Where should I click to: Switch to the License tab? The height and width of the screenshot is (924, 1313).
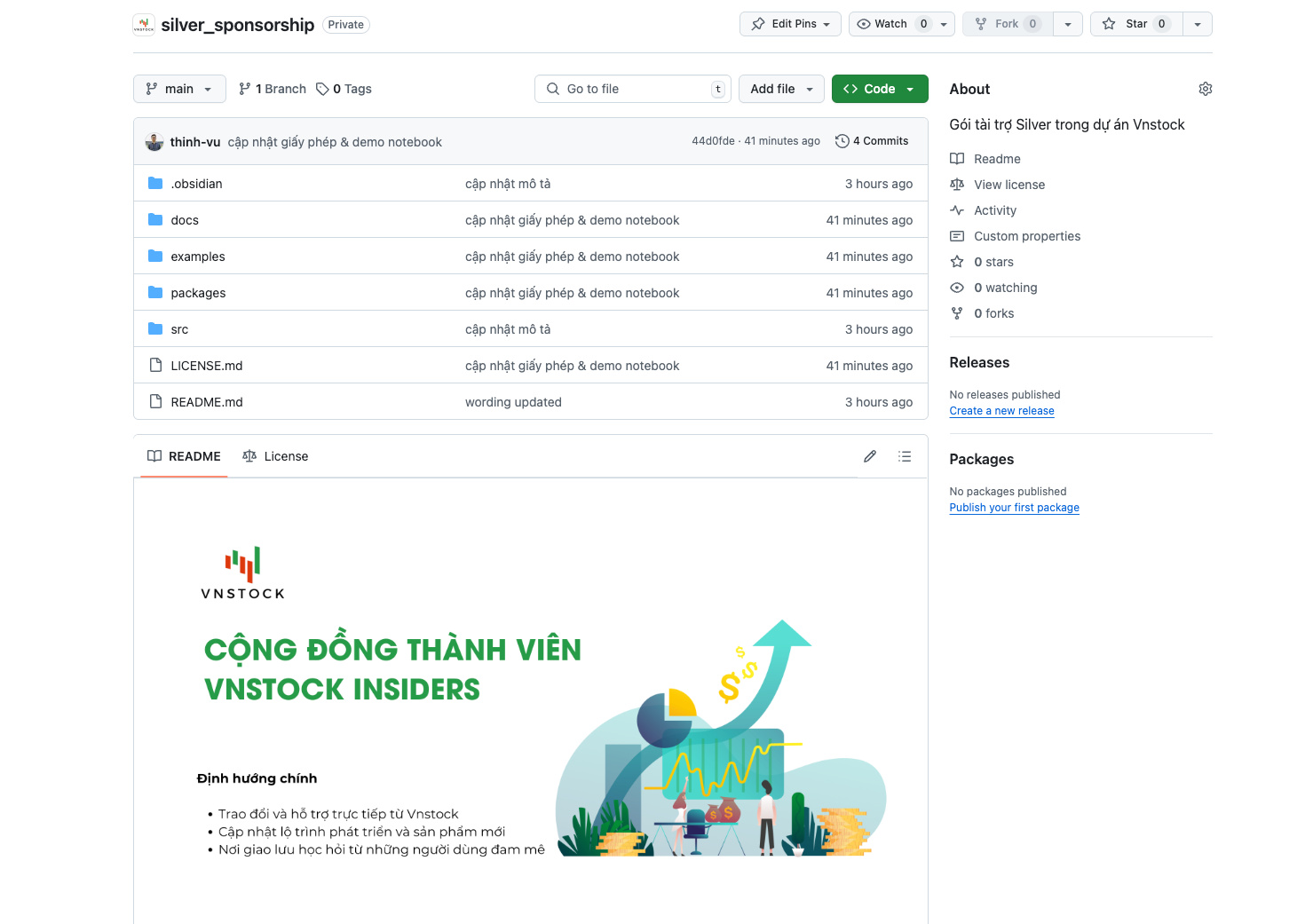[275, 455]
